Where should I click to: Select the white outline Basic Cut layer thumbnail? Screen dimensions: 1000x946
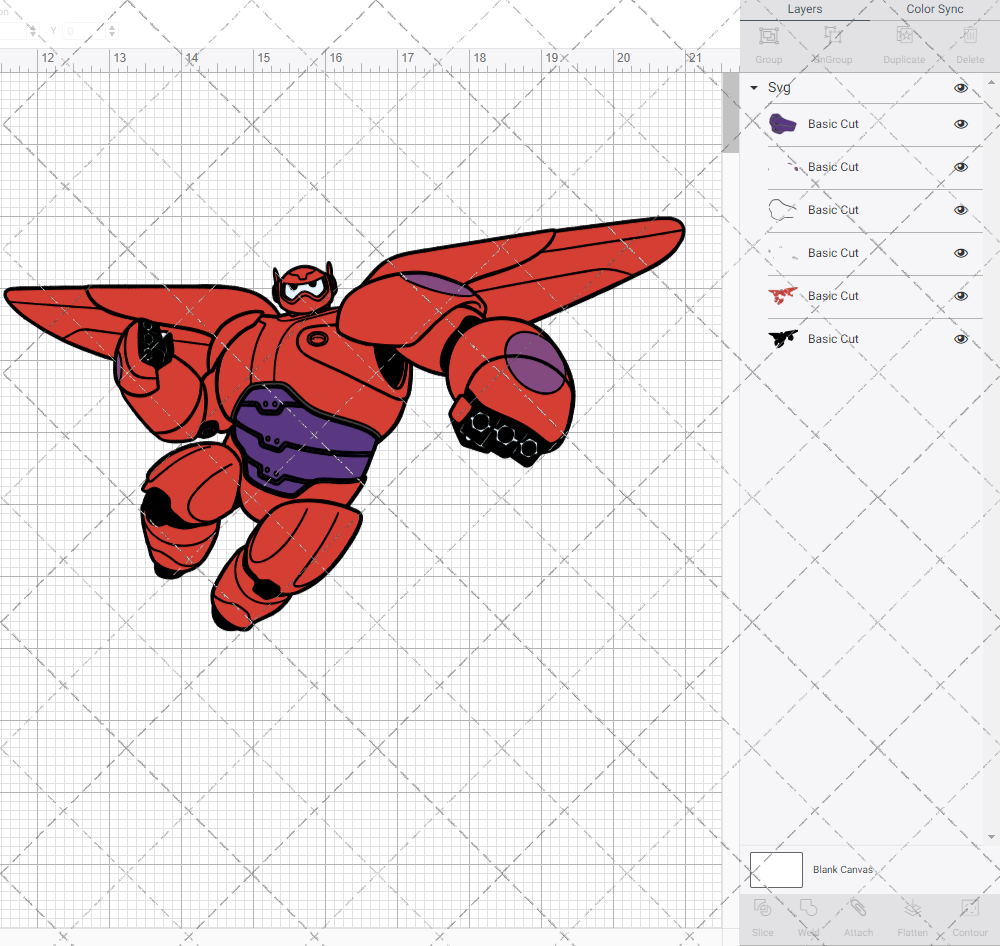tap(783, 209)
